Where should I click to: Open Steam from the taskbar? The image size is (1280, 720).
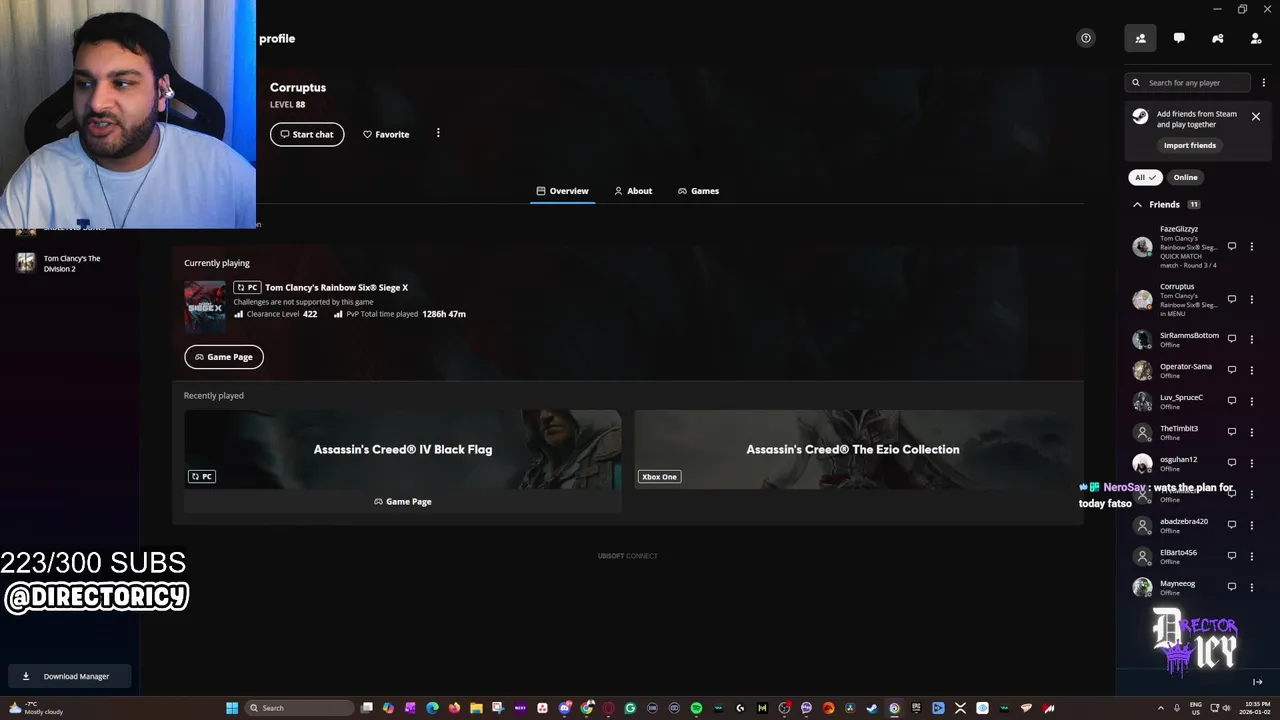tap(872, 708)
